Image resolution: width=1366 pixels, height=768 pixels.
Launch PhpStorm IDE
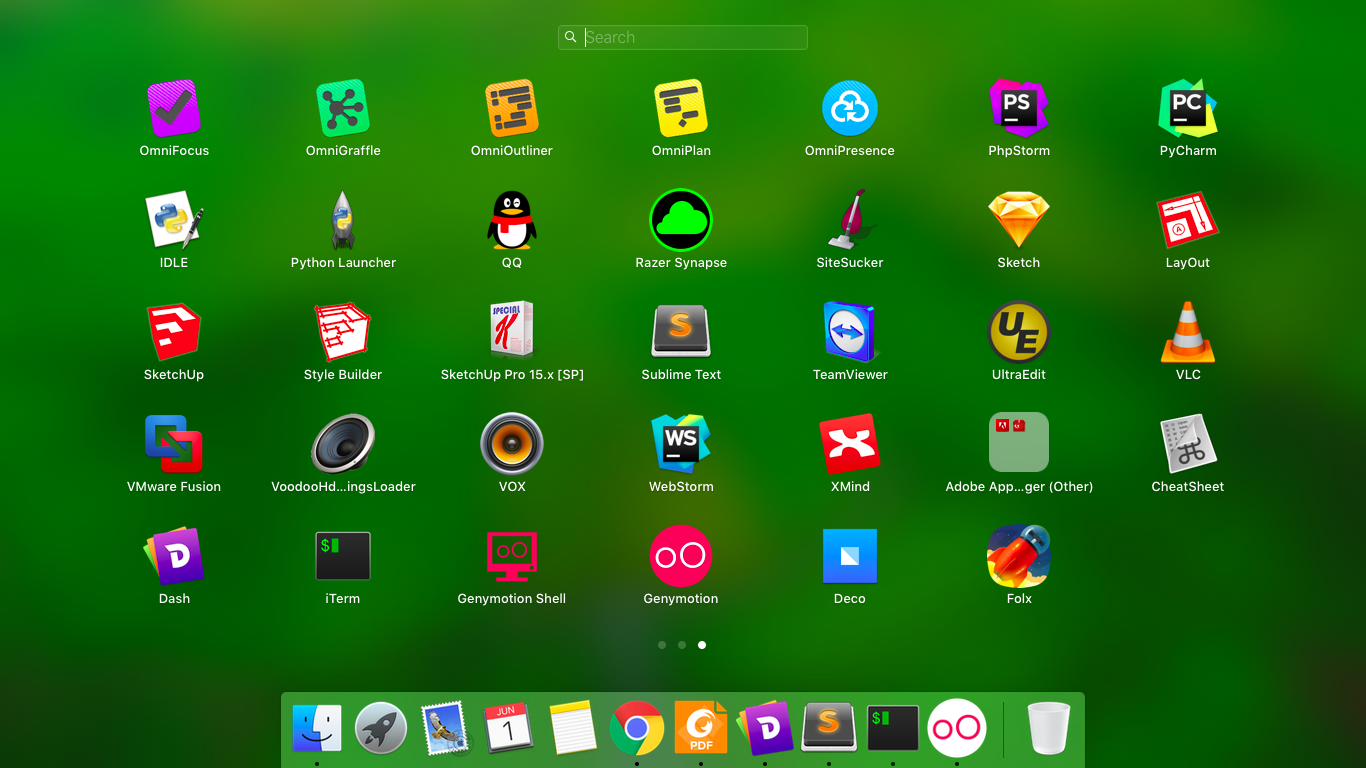click(1019, 108)
